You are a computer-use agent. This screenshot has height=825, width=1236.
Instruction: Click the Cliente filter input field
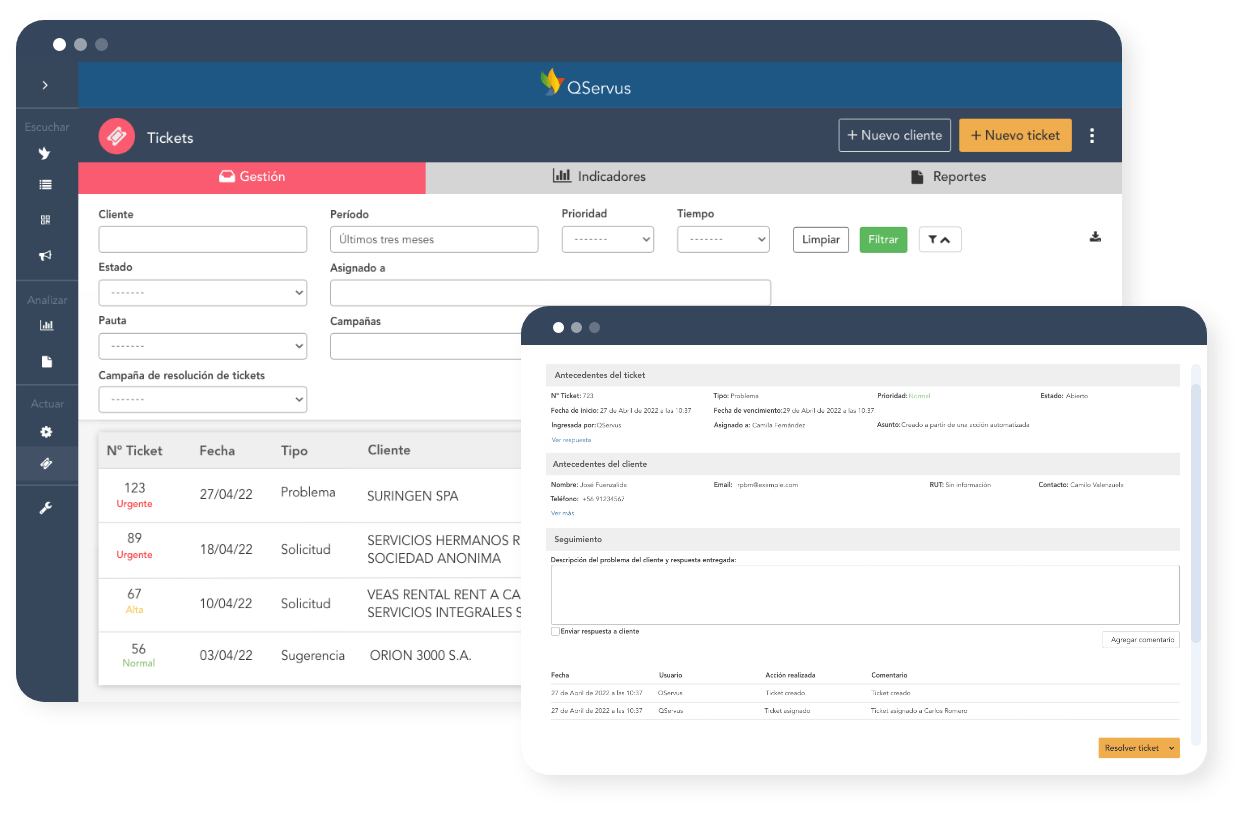202,240
